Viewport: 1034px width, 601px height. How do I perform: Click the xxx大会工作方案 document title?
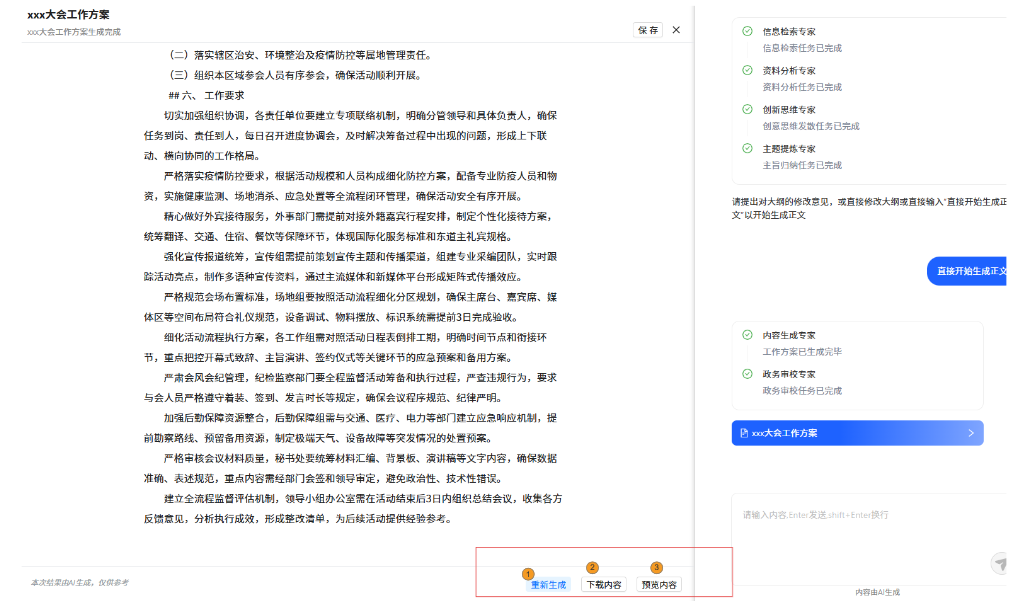[69, 15]
